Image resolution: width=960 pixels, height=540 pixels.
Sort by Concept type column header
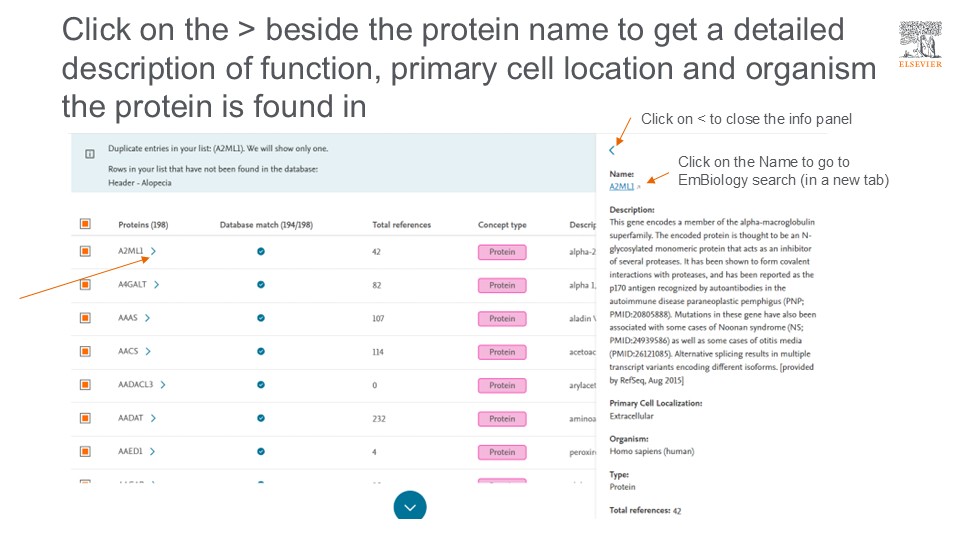(502, 225)
